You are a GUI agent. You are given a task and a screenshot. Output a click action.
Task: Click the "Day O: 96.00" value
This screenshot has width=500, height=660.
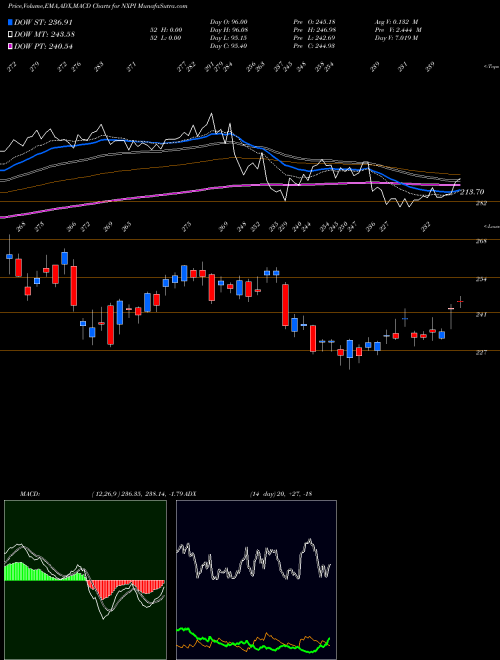click(x=229, y=22)
